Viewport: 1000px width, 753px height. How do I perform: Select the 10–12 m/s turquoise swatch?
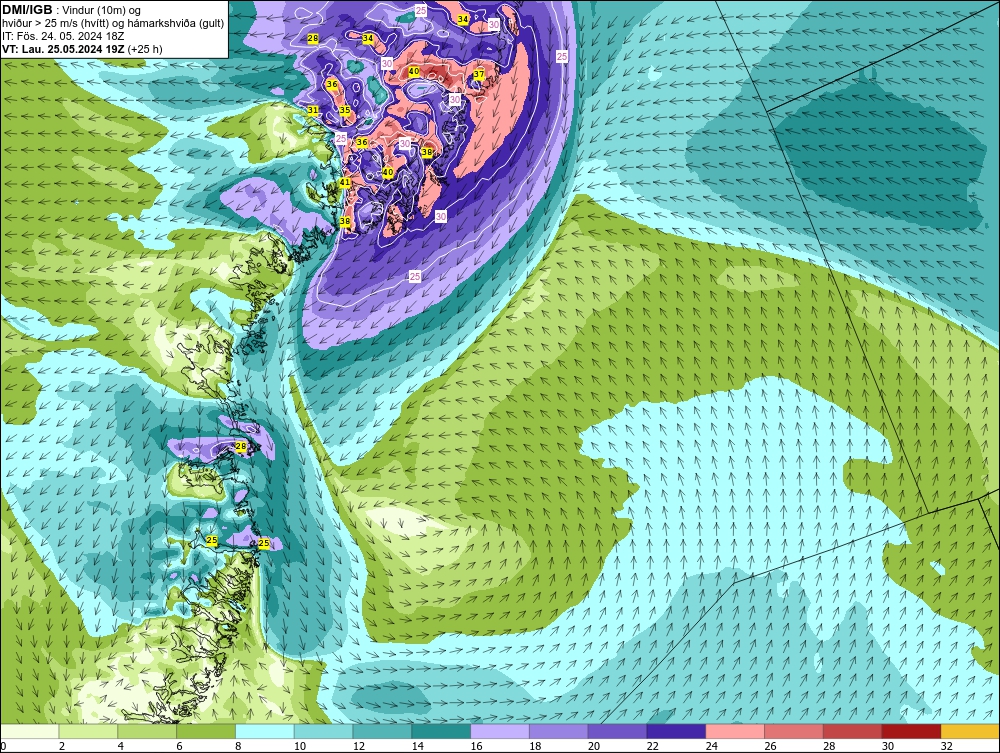point(323,731)
